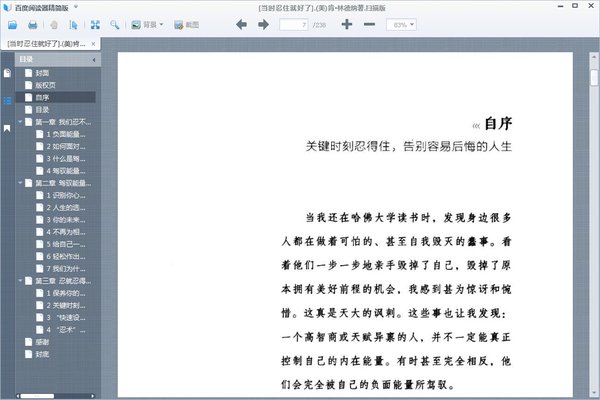Collapse the 第三章 chapter tree node

(21, 281)
